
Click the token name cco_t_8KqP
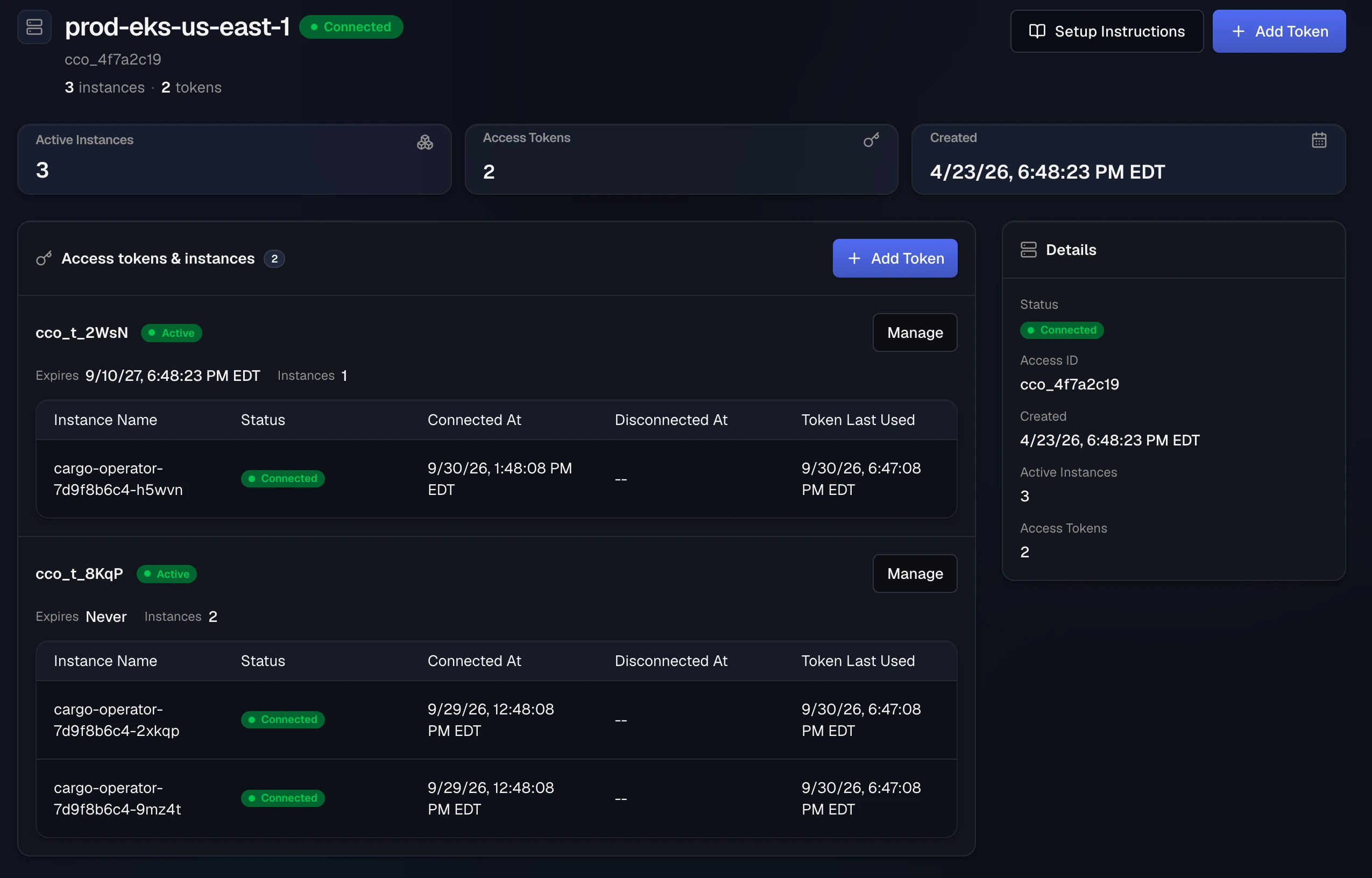pyautogui.click(x=79, y=573)
